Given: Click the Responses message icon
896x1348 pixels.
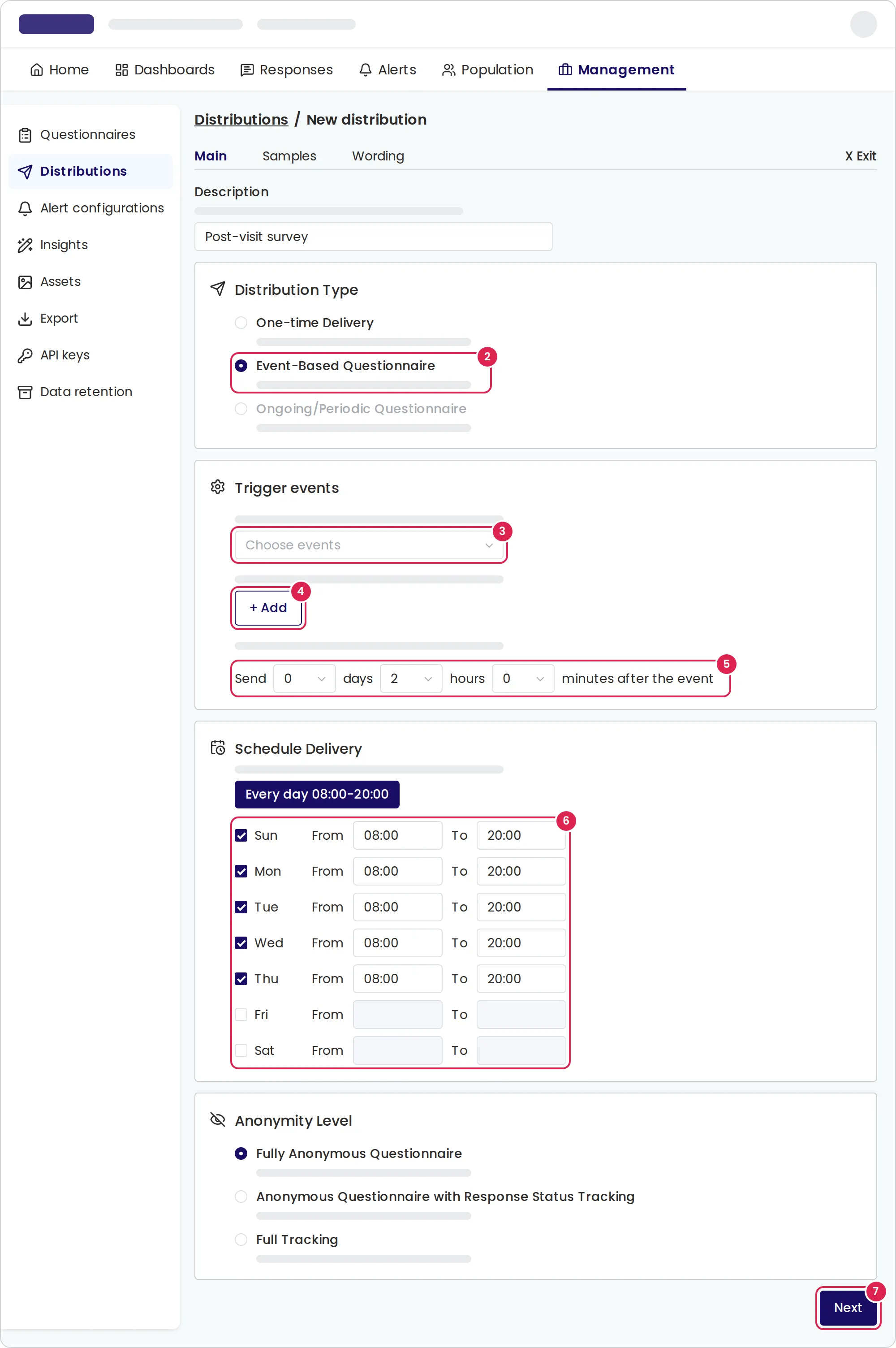Looking at the screenshot, I should [247, 70].
